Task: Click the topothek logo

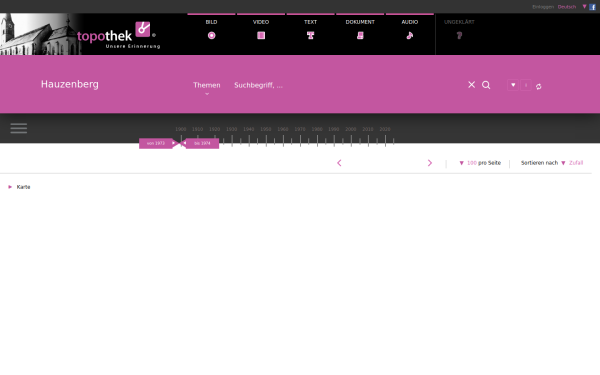Action: [118, 35]
